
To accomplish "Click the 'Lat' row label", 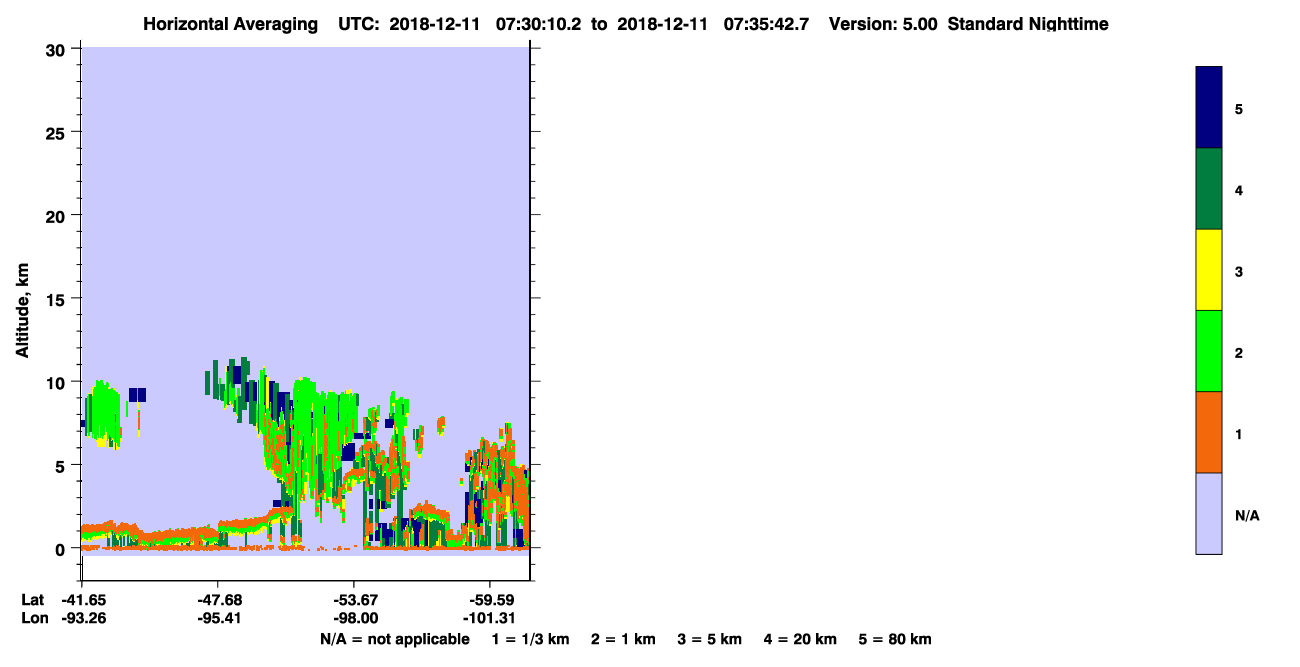I will click(33, 600).
